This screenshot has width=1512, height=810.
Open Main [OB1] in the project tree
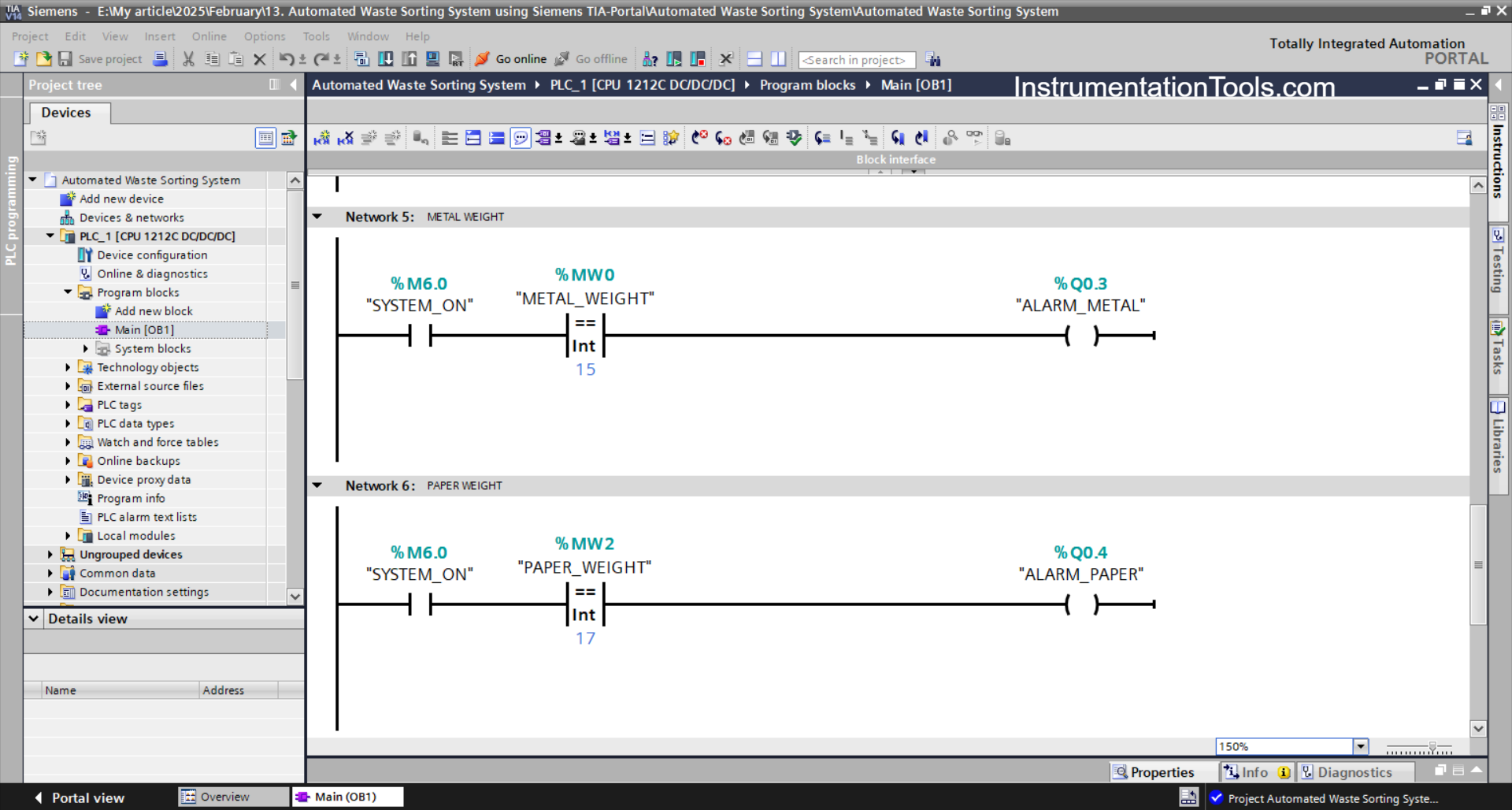(144, 329)
